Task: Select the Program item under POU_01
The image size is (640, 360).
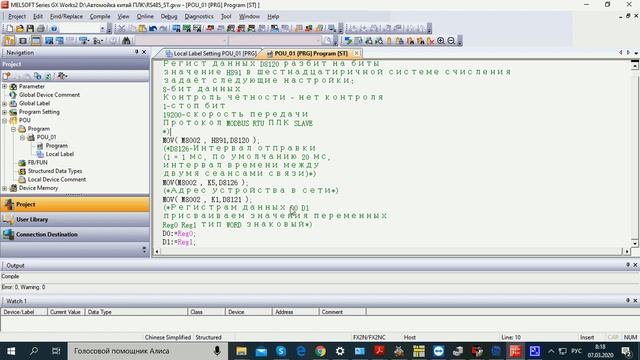Action: [56, 146]
